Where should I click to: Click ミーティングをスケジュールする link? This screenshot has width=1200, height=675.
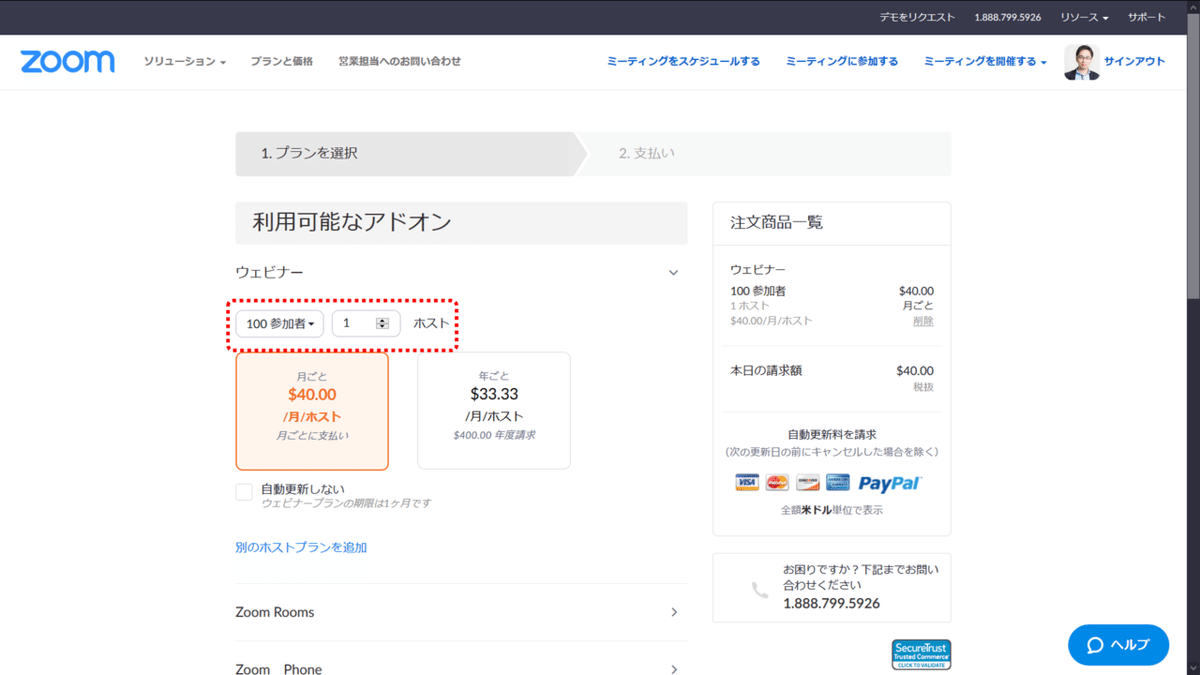coord(683,62)
